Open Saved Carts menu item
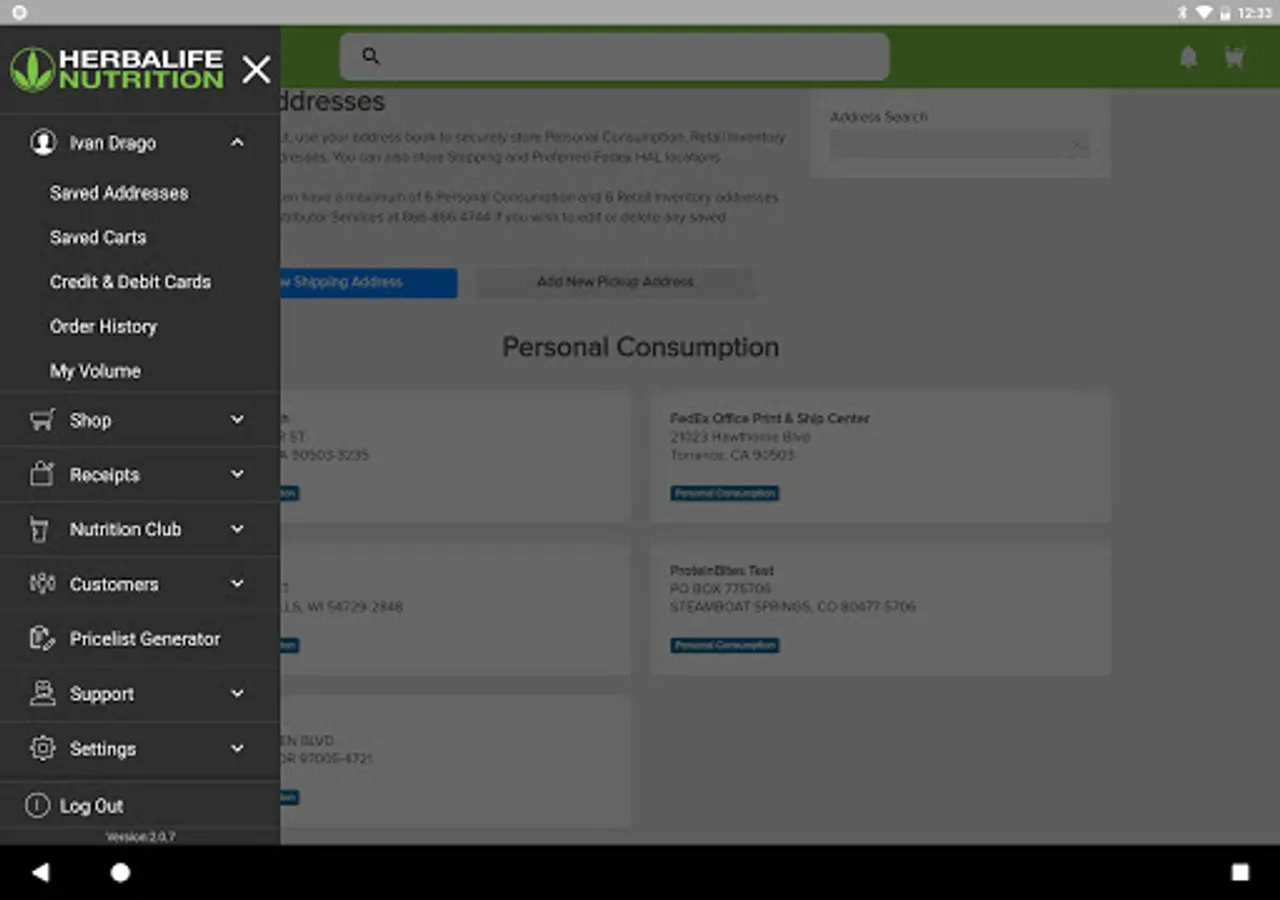Viewport: 1280px width, 900px height. pos(98,237)
